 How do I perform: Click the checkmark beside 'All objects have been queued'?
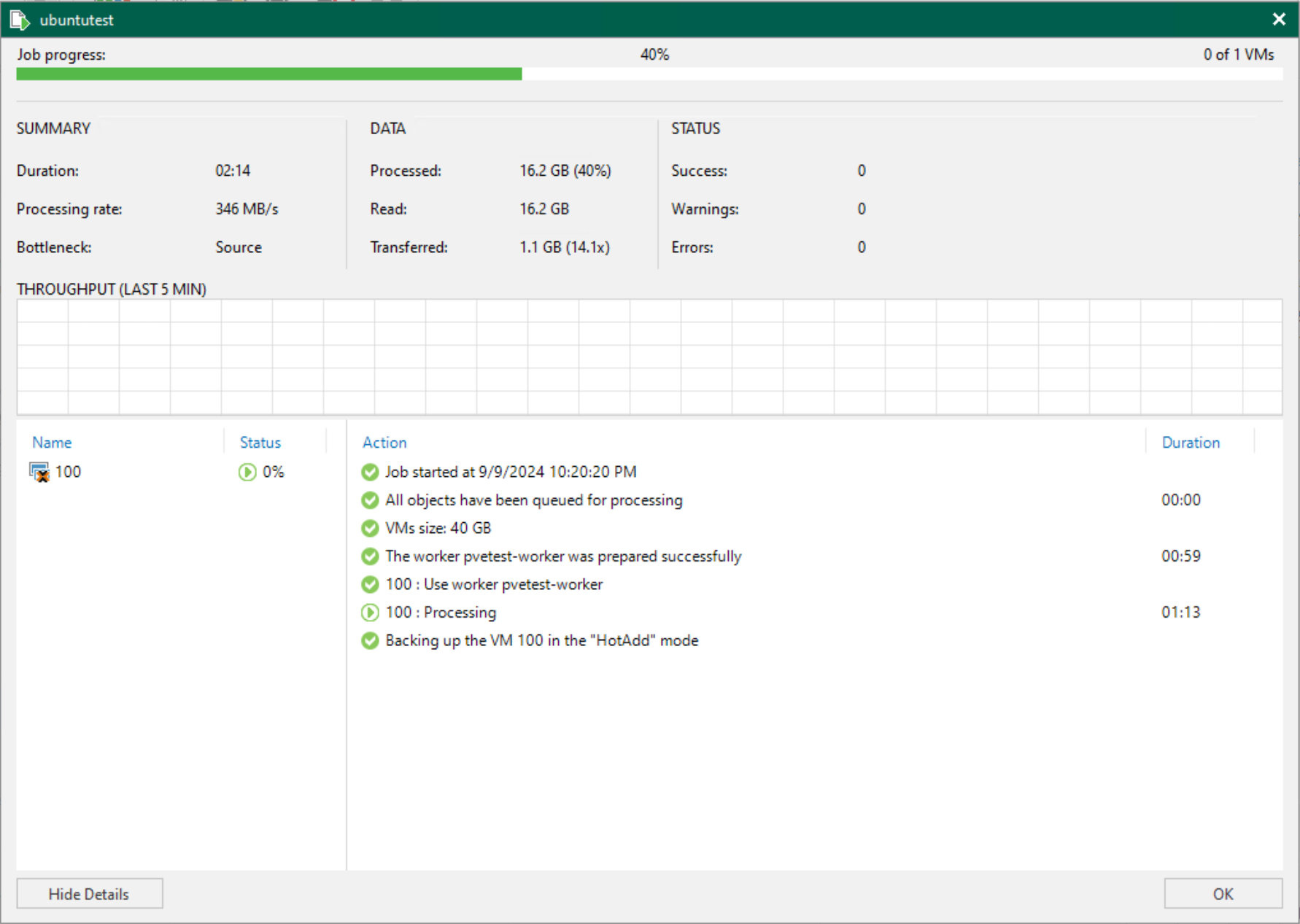coord(369,500)
